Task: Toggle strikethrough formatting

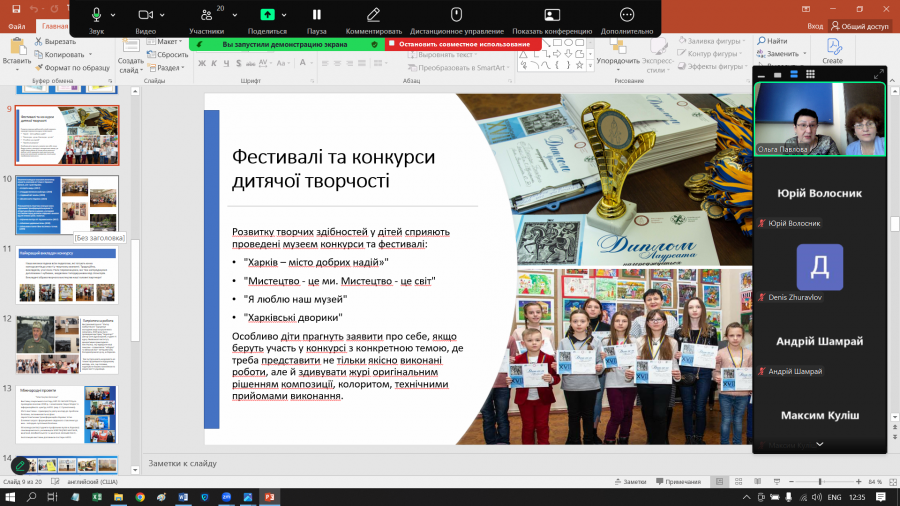Action: tap(250, 63)
